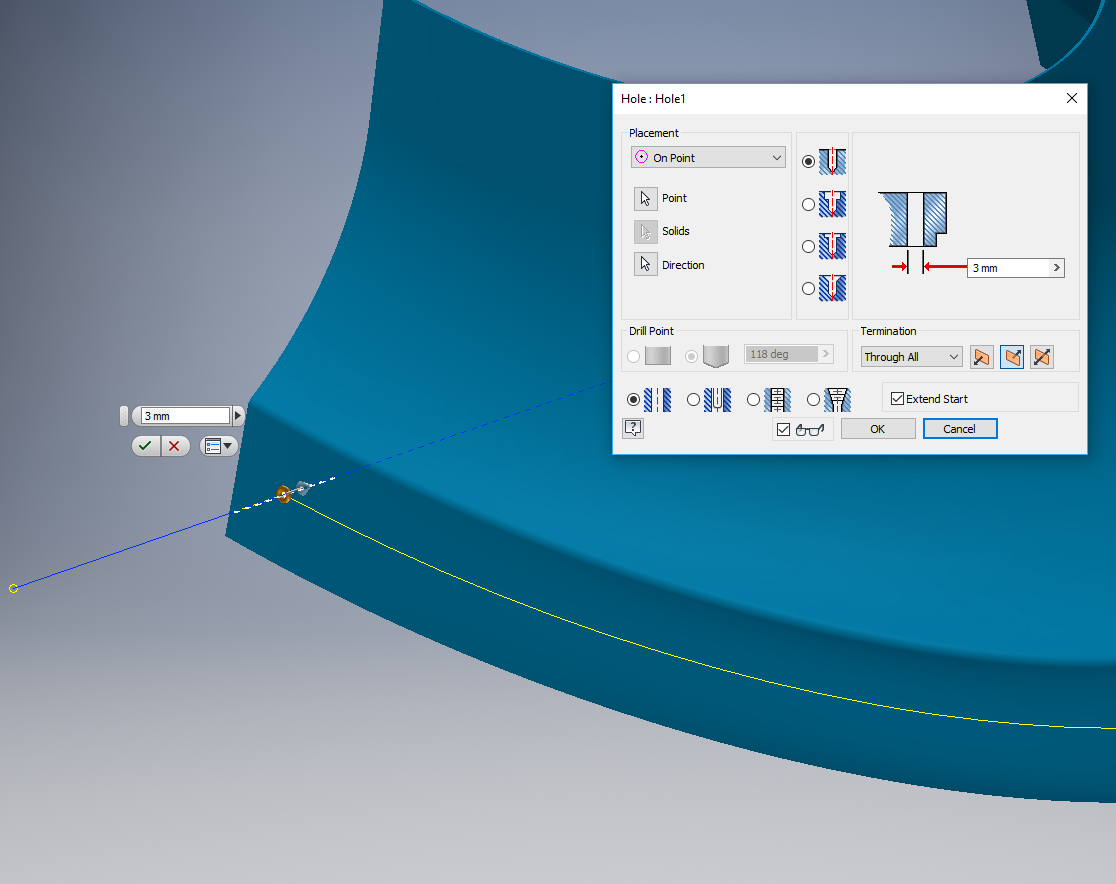Viewport: 1116px width, 884px height.
Task: Click the Flip termination direction icon
Action: [1012, 357]
